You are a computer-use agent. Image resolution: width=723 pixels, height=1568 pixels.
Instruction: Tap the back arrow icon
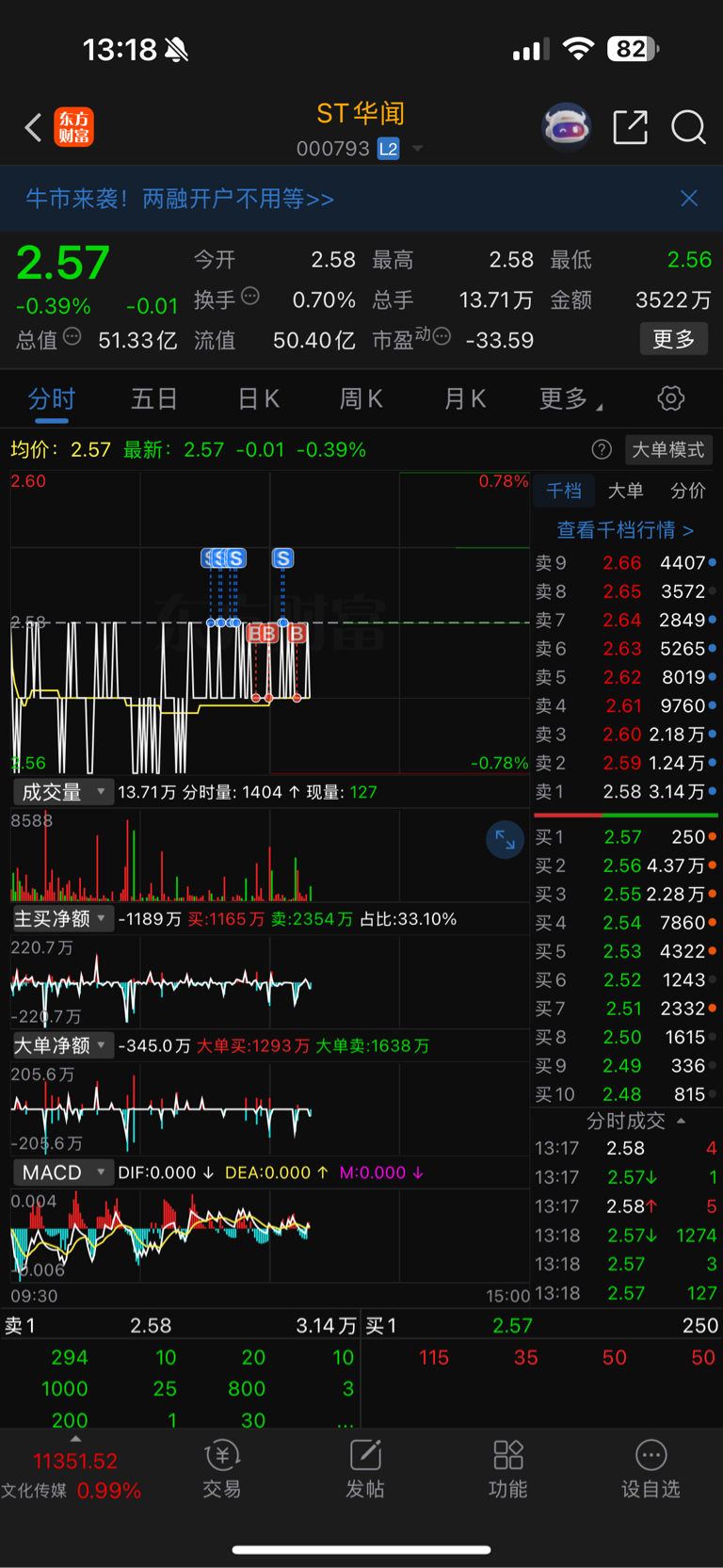(33, 127)
